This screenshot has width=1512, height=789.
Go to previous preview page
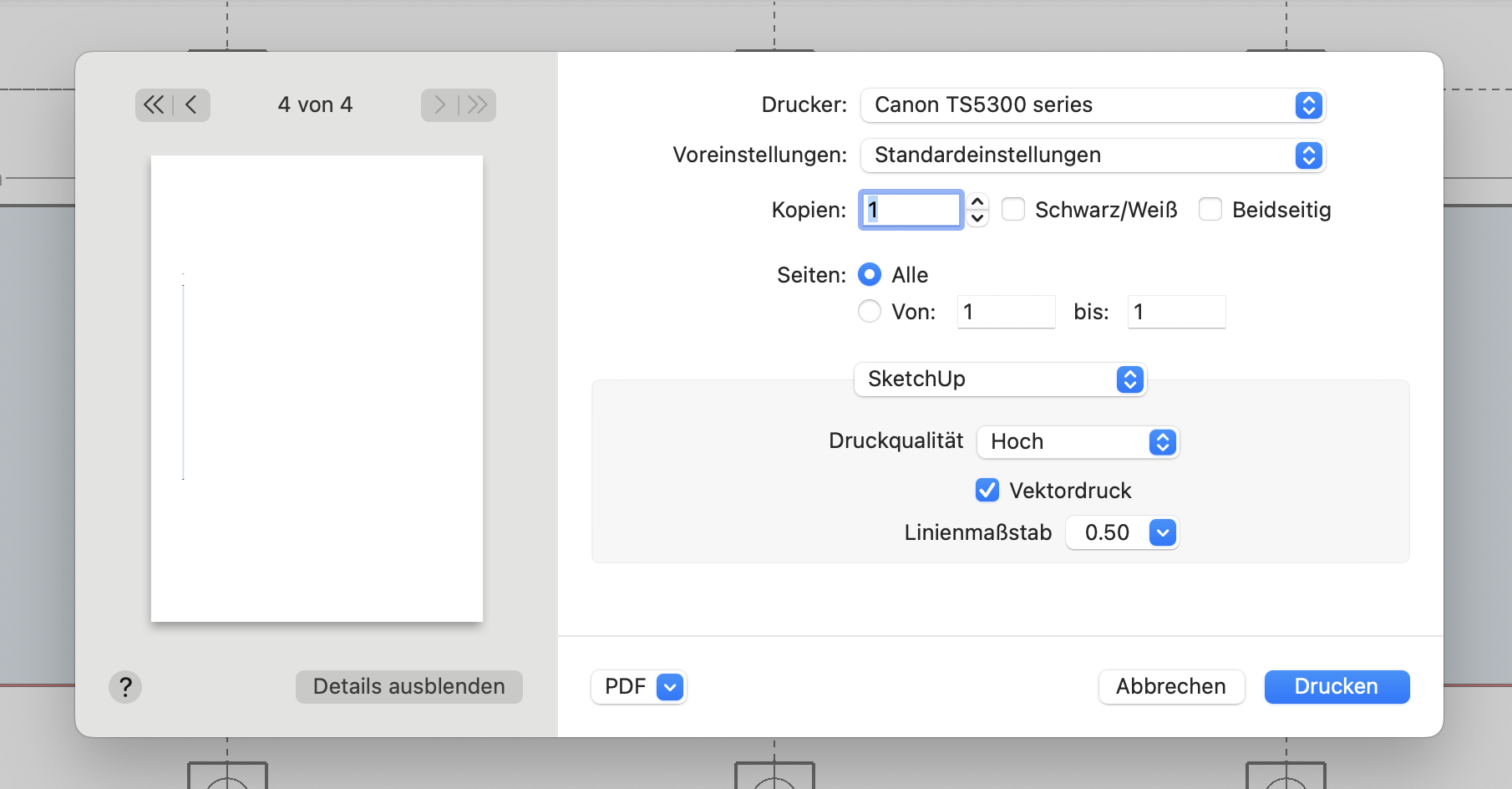191,105
